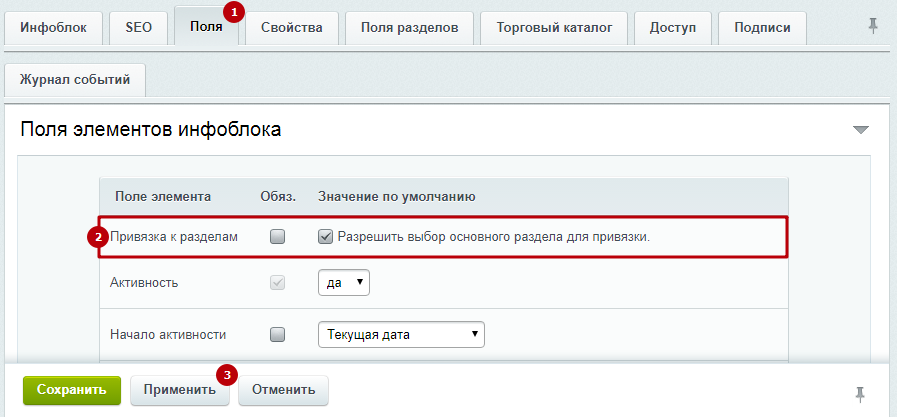This screenshot has height=417, width=897.
Task: Collapse the Поля элементов инфоблока section
Action: coord(860,130)
